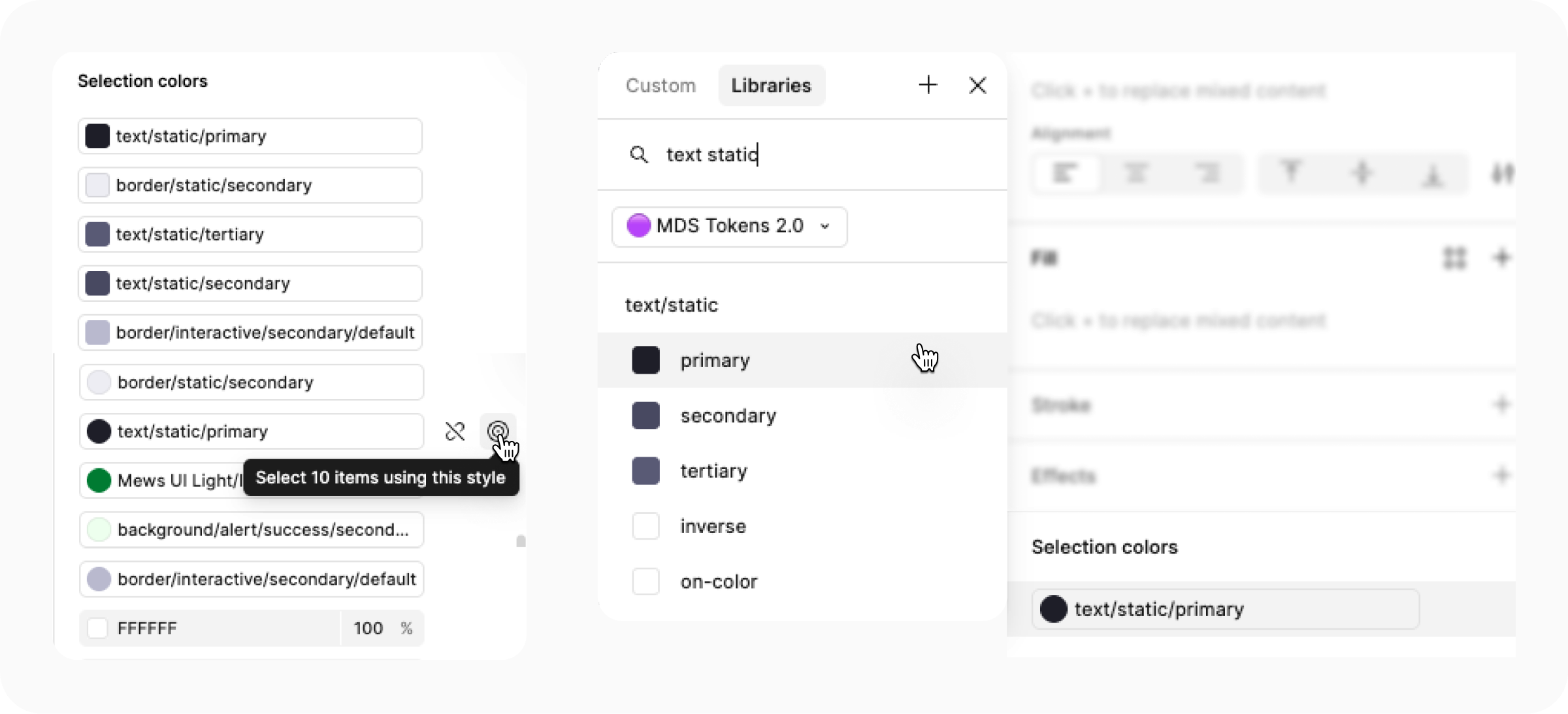
Task: Click the FFFFFF color swatch
Action: pos(98,628)
